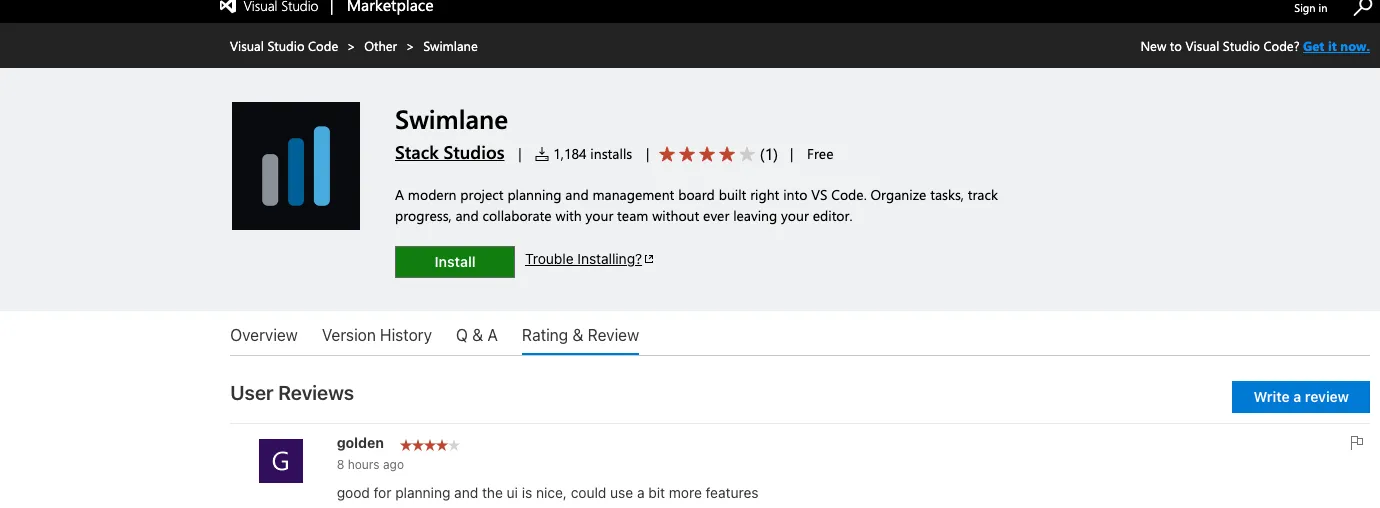Follow the Get it now link
This screenshot has height=508, width=1380.
(x=1336, y=47)
